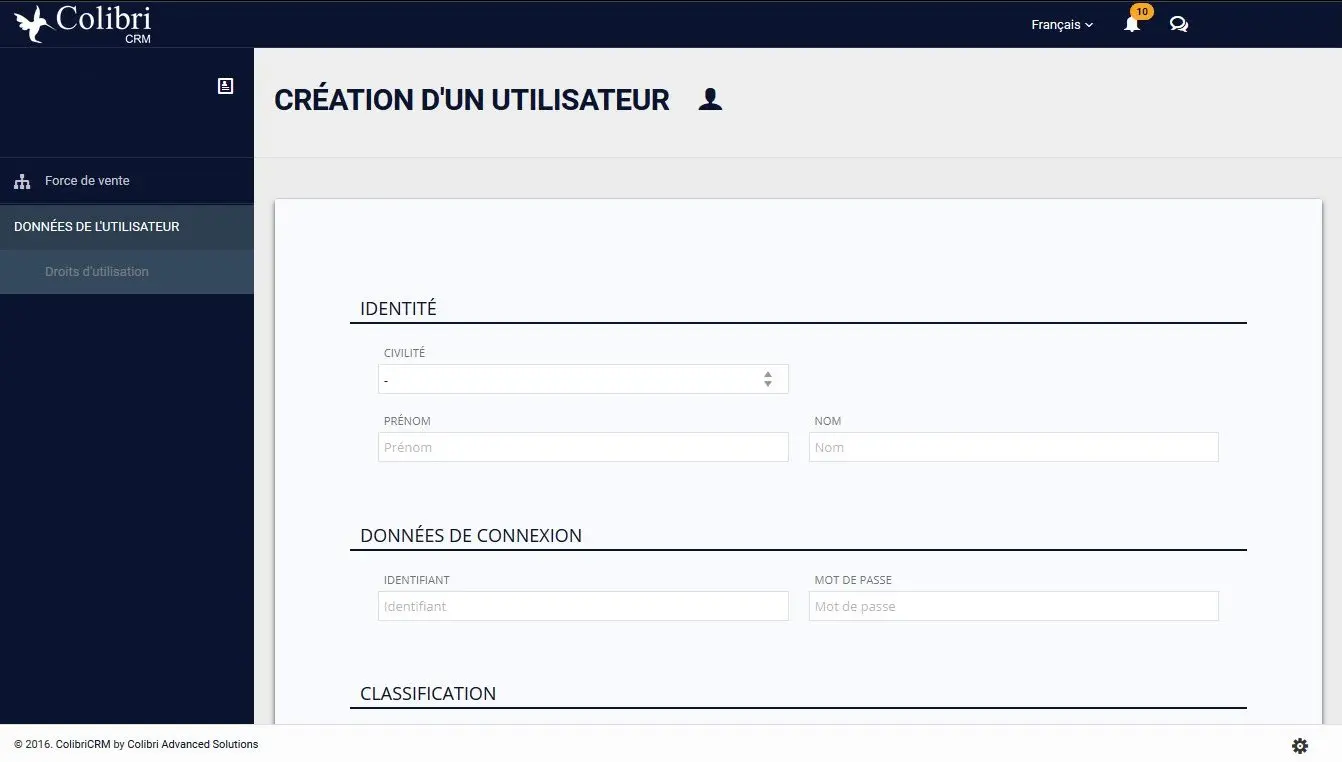Click the orange notification badge showing 10

point(1141,12)
